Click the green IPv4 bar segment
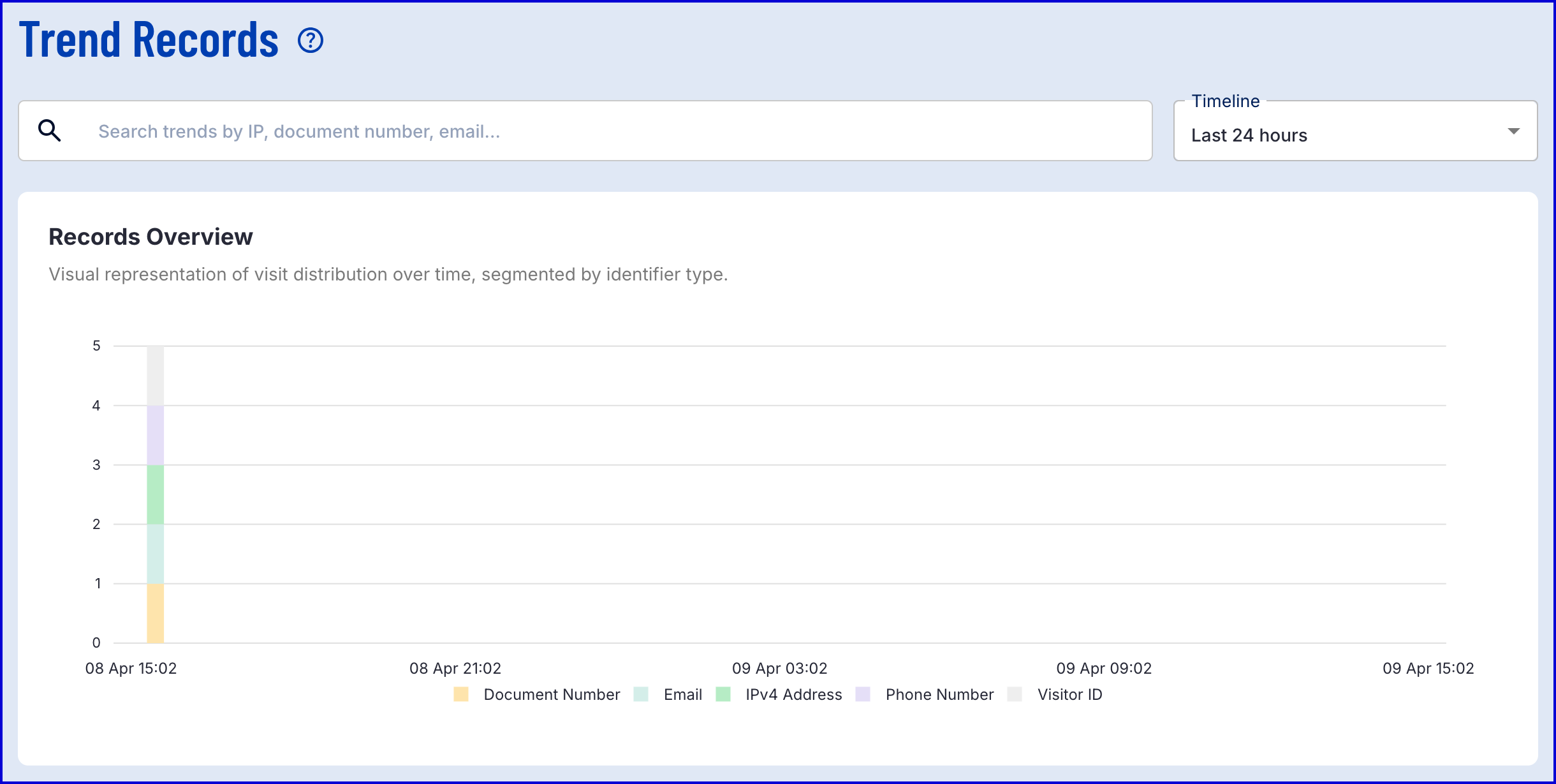1556x784 pixels. pyautogui.click(x=155, y=495)
